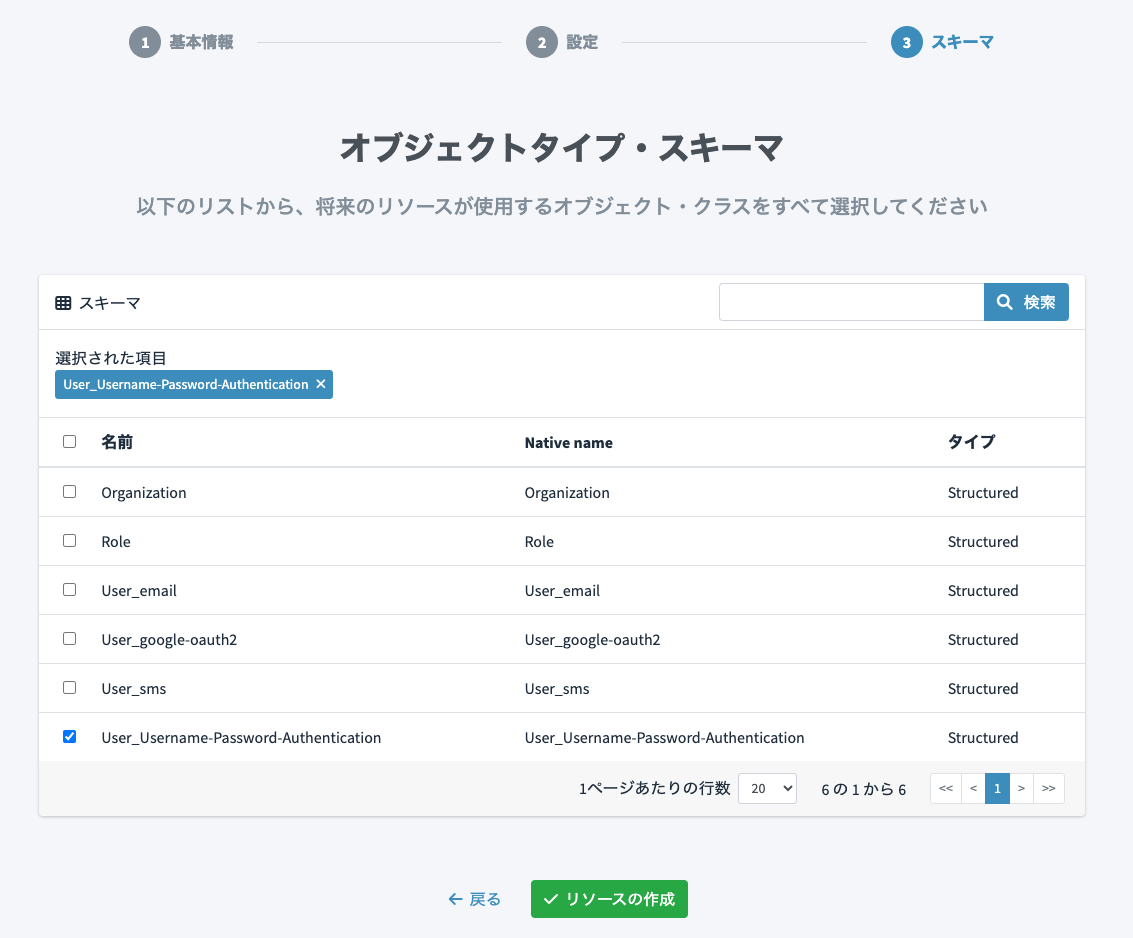This screenshot has height=938, width=1133.
Task: Click the 戻る back link
Action: click(474, 899)
